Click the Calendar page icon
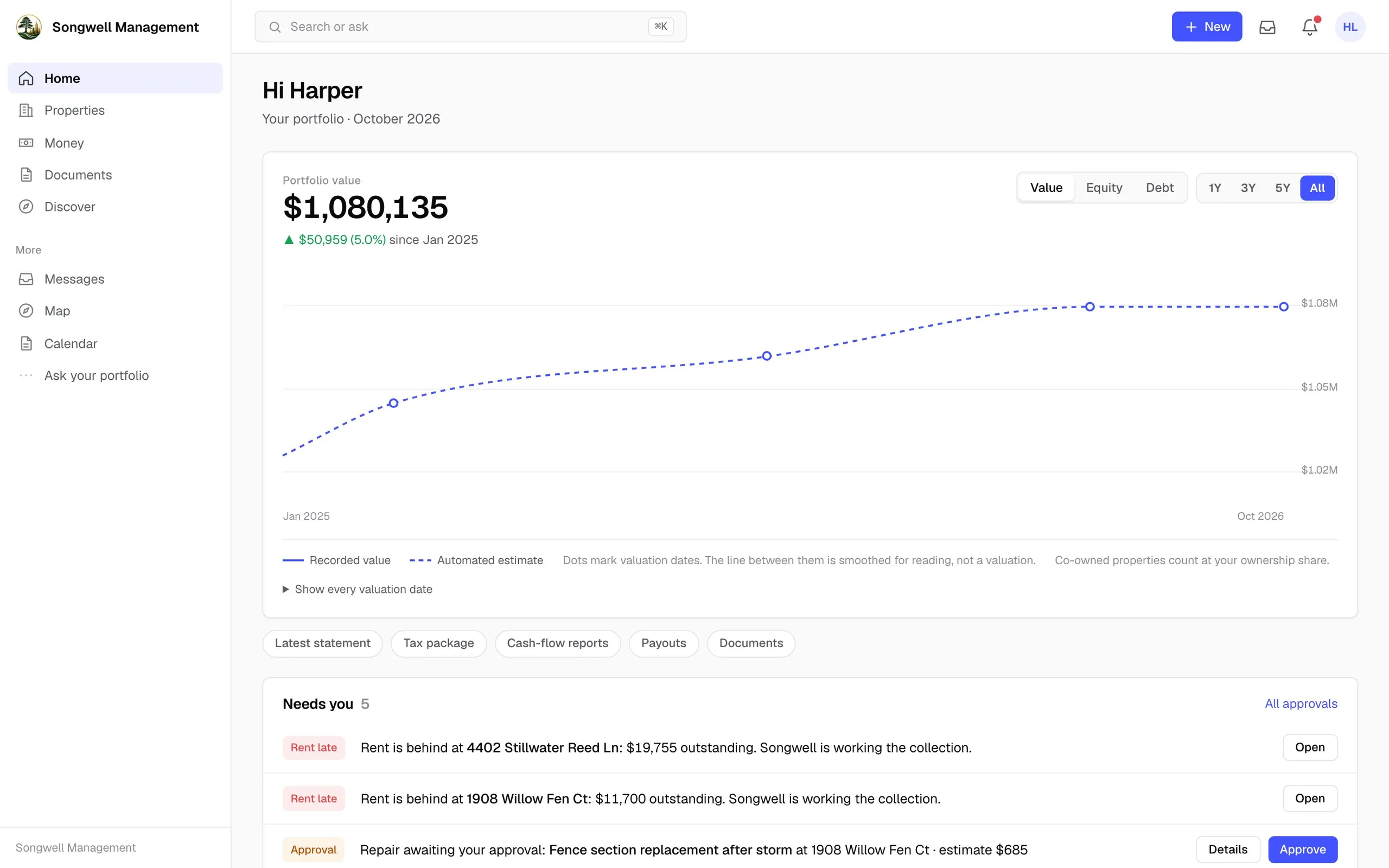This screenshot has height=868, width=1389. (26, 343)
